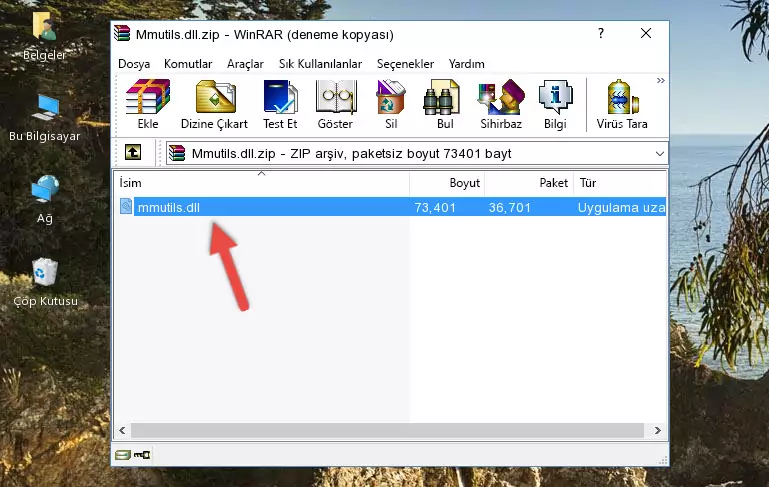Image resolution: width=769 pixels, height=487 pixels.
Task: Select Bu Bilgisayar desktop icon
Action: pyautogui.click(x=45, y=118)
